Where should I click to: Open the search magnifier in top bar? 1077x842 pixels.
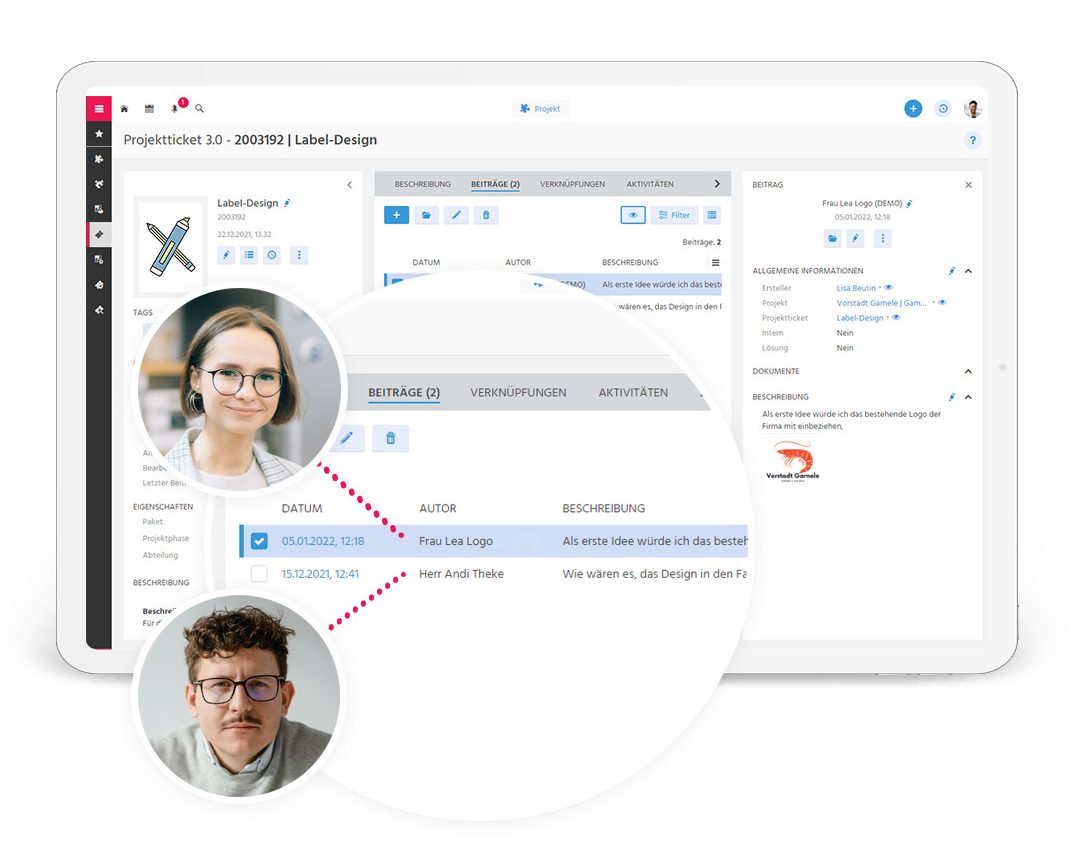coord(199,108)
